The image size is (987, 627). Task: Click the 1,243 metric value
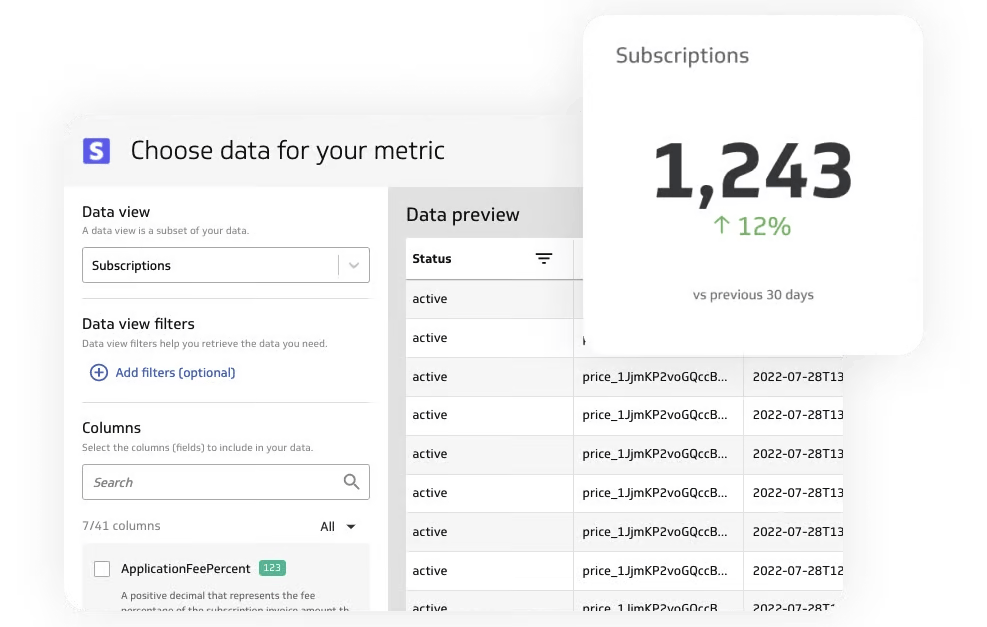pyautogui.click(x=752, y=170)
